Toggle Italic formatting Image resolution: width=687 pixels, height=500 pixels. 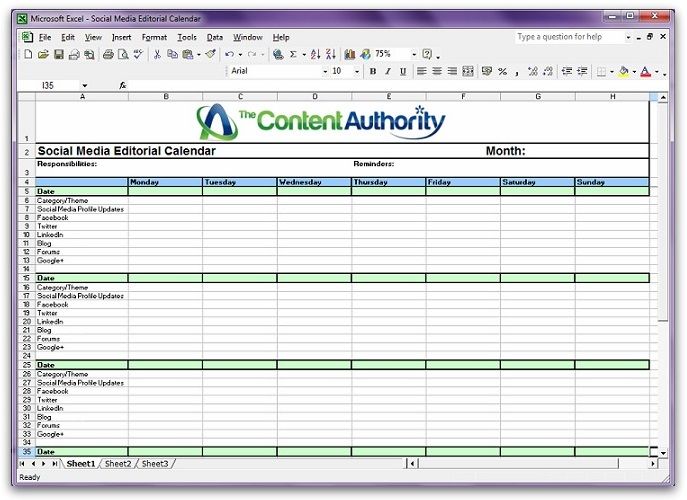coord(388,71)
